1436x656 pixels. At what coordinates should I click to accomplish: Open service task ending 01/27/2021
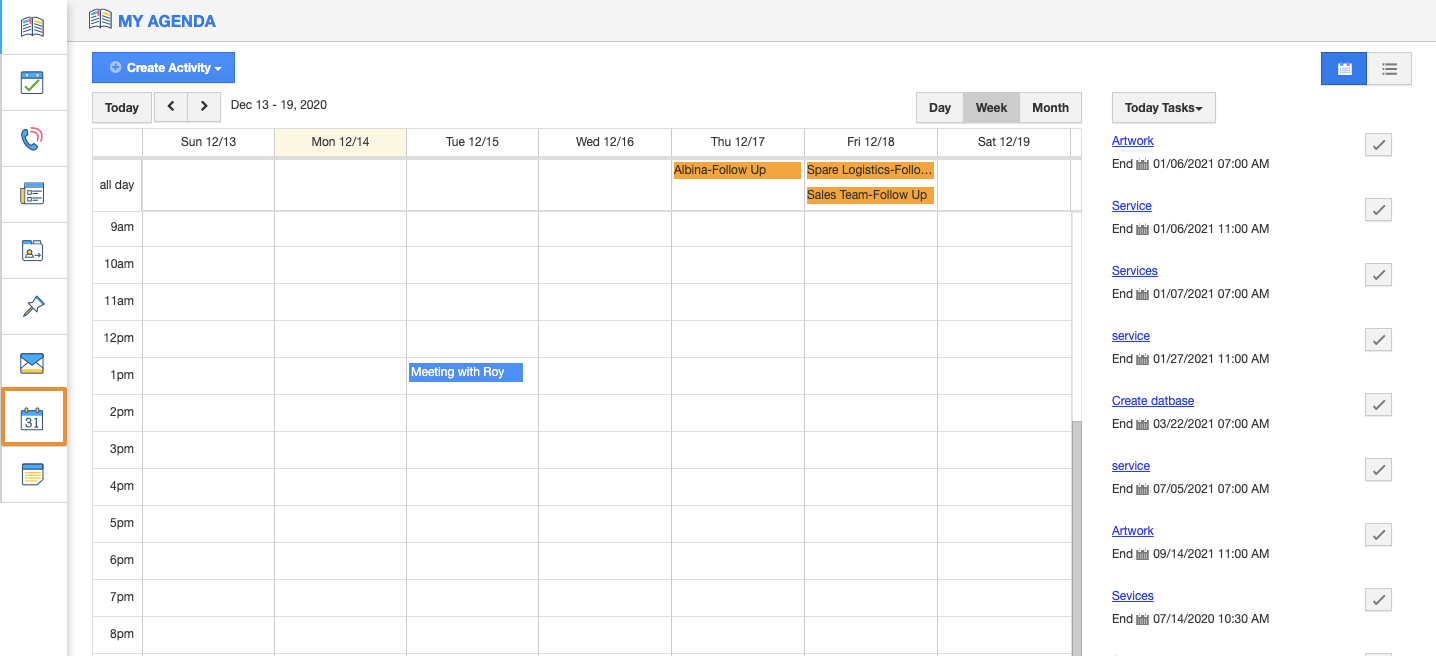tap(1131, 336)
